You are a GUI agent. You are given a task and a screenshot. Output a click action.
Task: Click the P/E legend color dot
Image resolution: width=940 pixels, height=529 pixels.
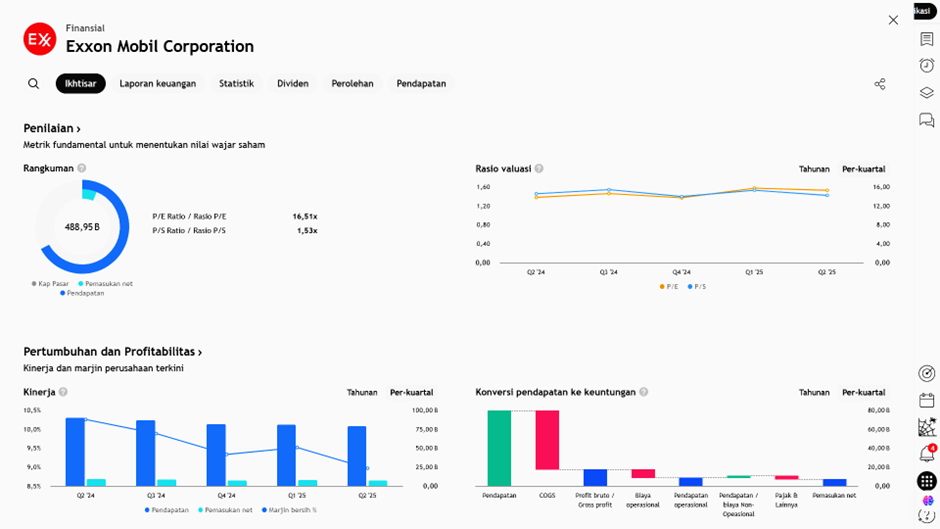tap(662, 287)
